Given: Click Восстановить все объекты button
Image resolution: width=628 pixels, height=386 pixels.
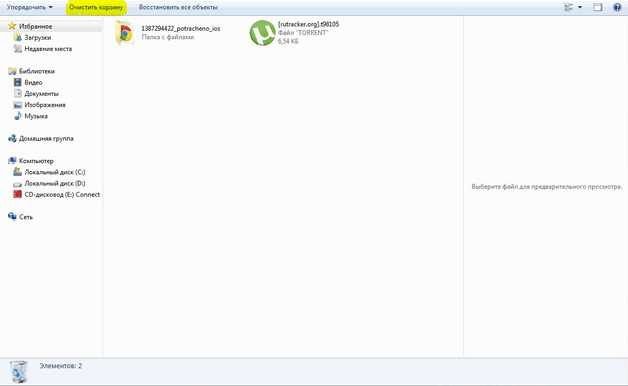Looking at the screenshot, I should tap(178, 7).
